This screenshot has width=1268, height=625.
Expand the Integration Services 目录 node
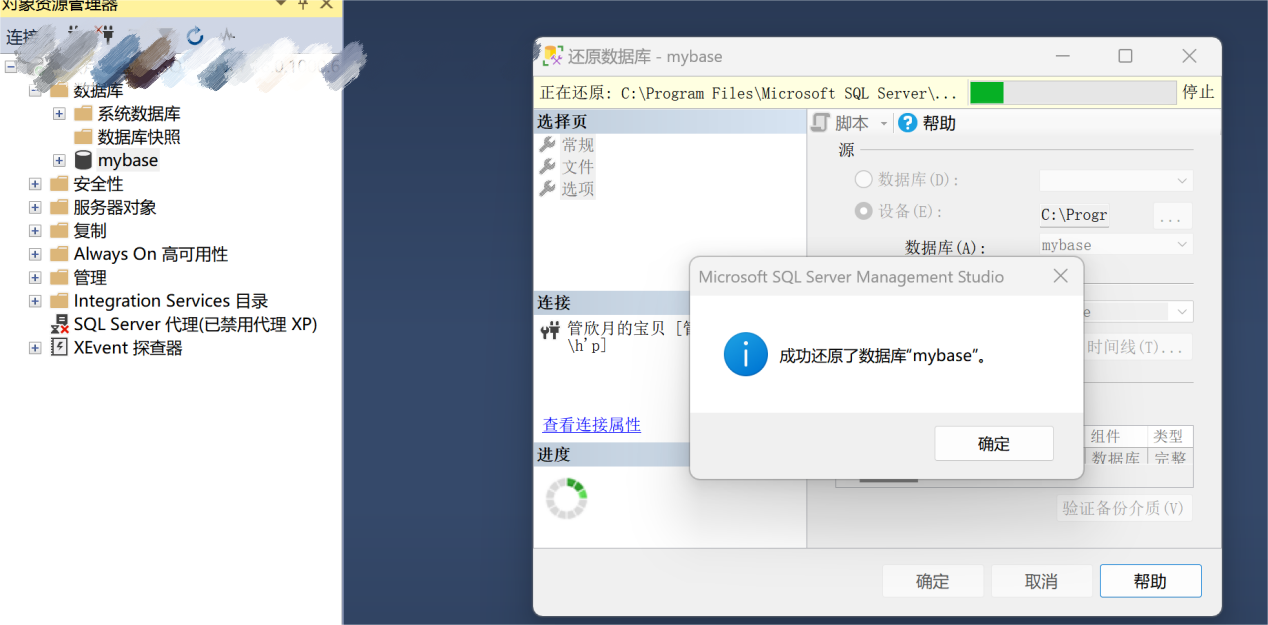point(35,301)
